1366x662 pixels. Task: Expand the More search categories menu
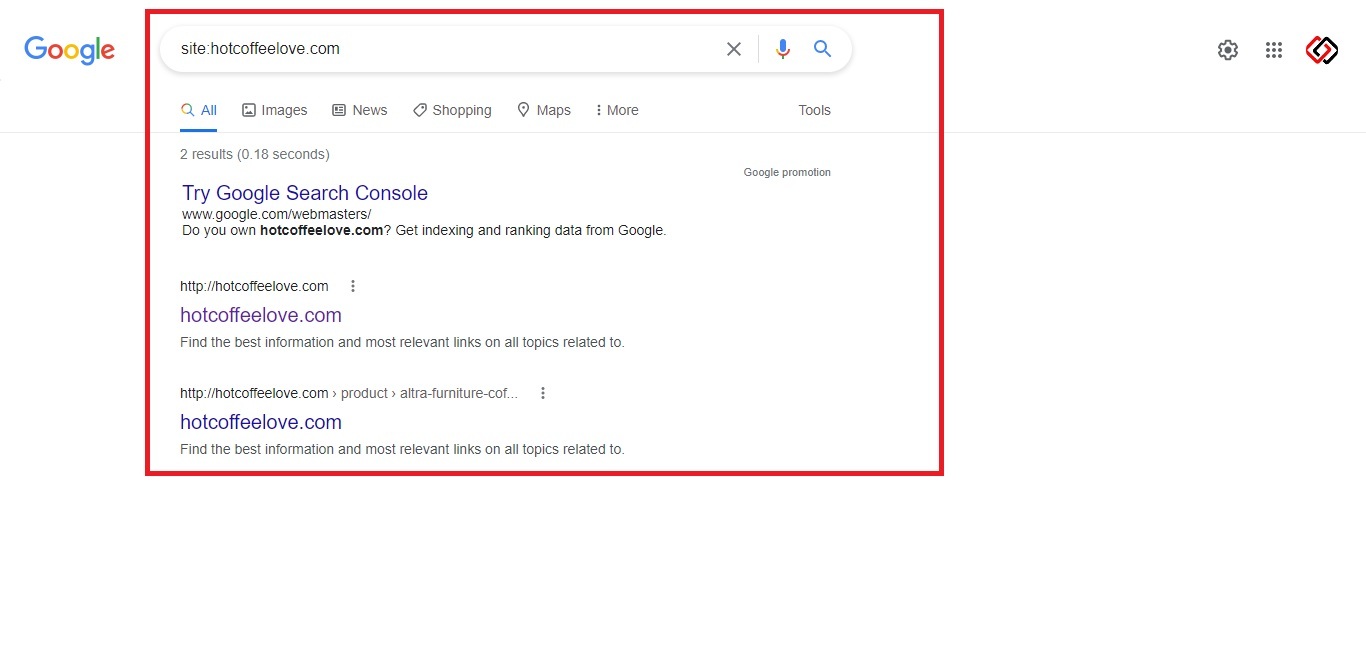(617, 110)
